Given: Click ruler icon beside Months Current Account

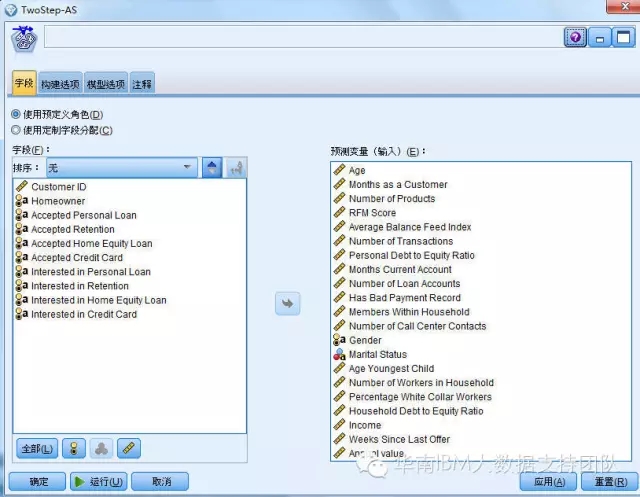Looking at the screenshot, I should (x=340, y=269).
